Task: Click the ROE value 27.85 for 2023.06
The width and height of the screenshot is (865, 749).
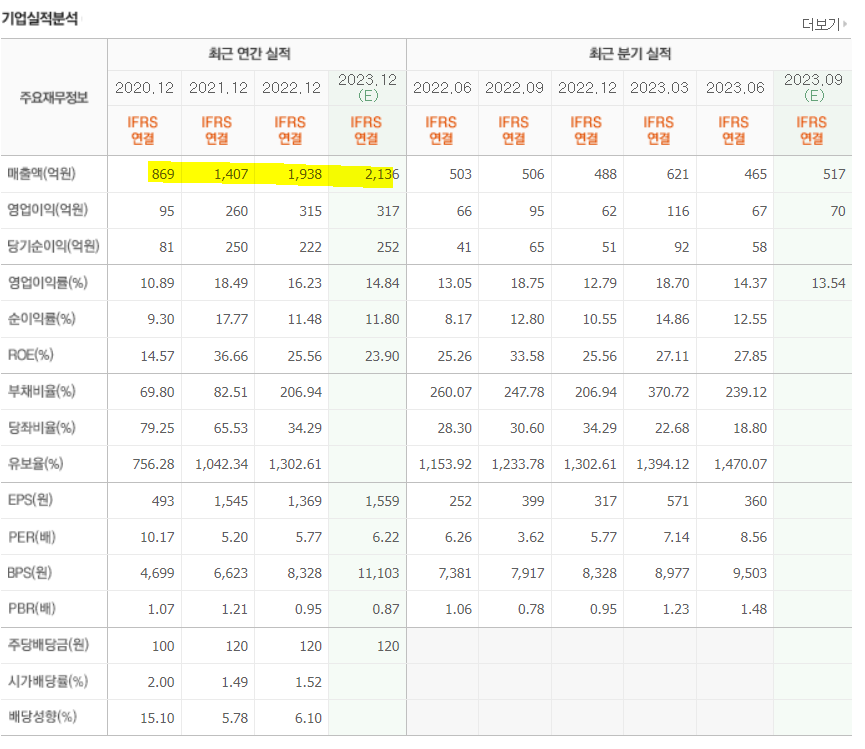Action: tap(750, 356)
